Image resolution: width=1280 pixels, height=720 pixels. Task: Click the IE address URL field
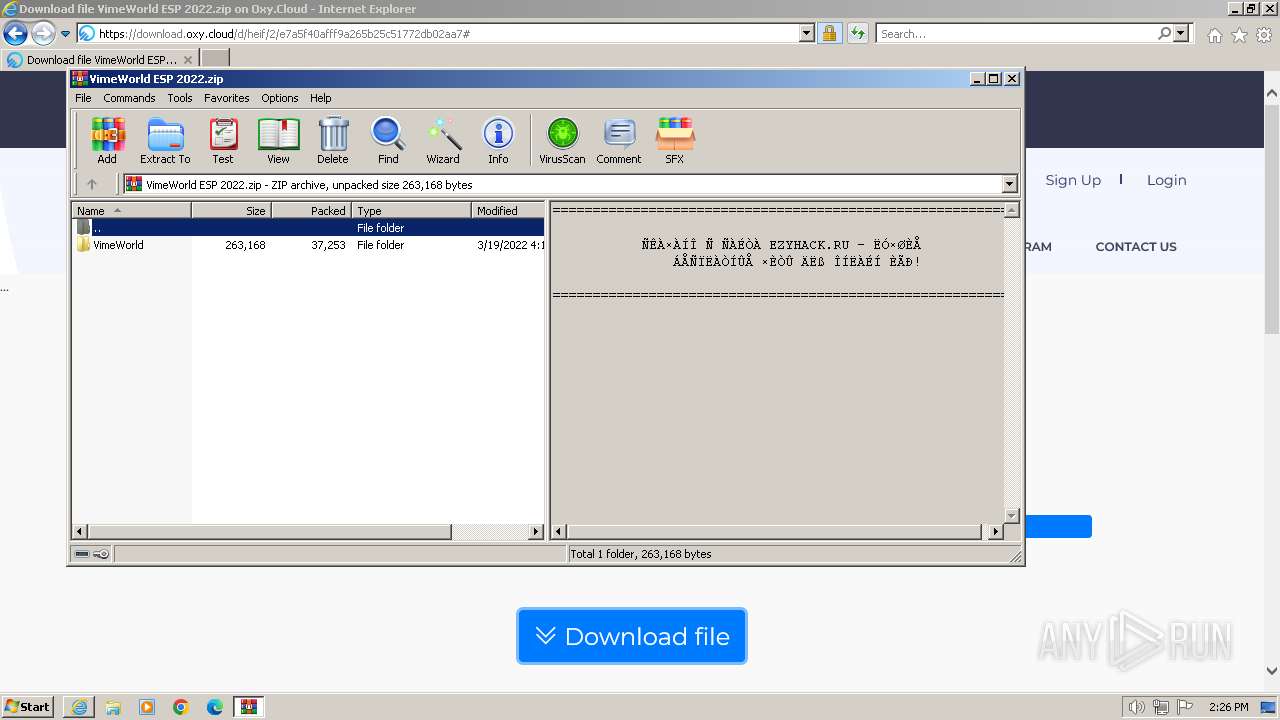pos(448,34)
